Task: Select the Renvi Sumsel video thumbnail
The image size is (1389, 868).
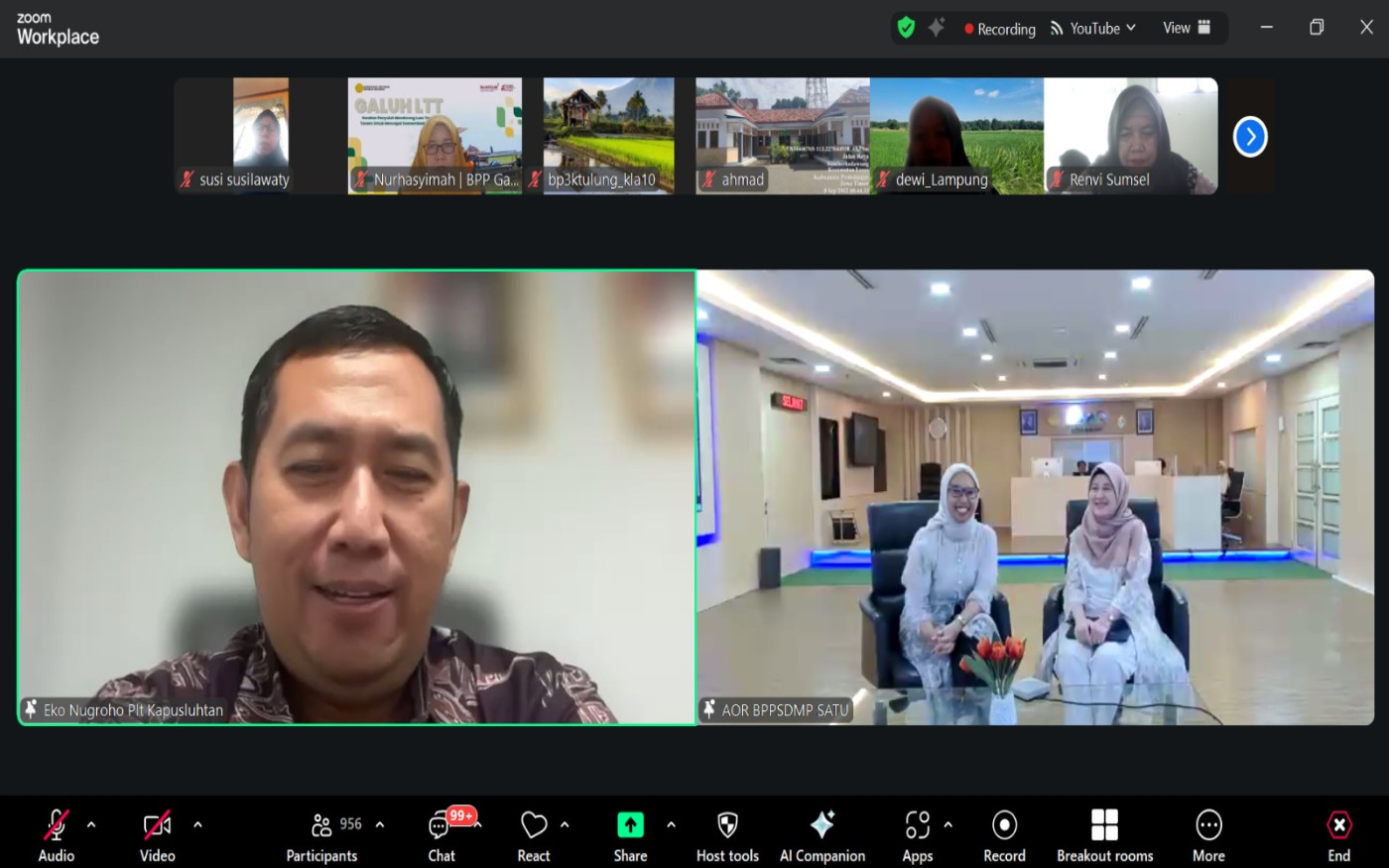Action: (x=1130, y=136)
